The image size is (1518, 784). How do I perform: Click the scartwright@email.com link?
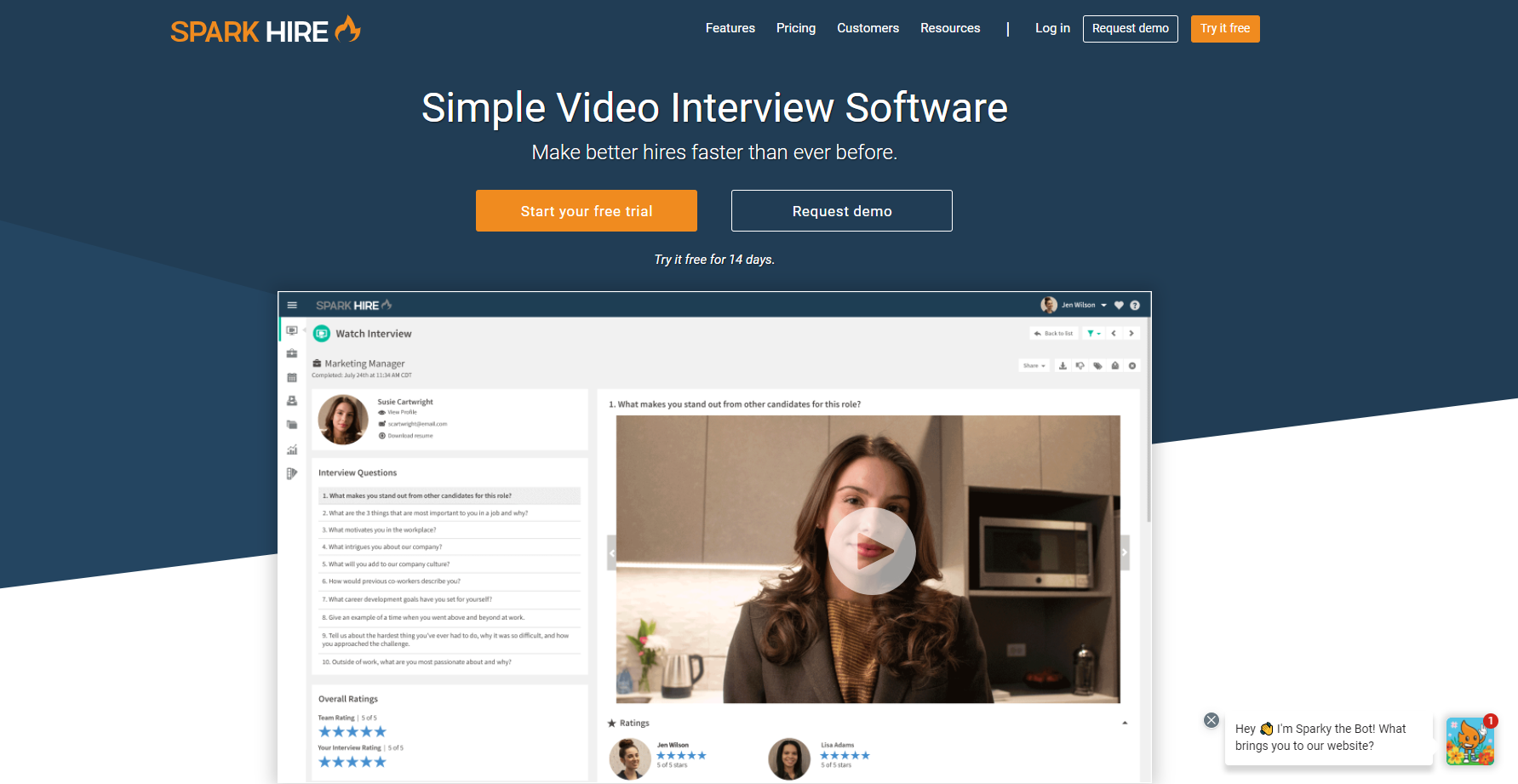(x=413, y=424)
